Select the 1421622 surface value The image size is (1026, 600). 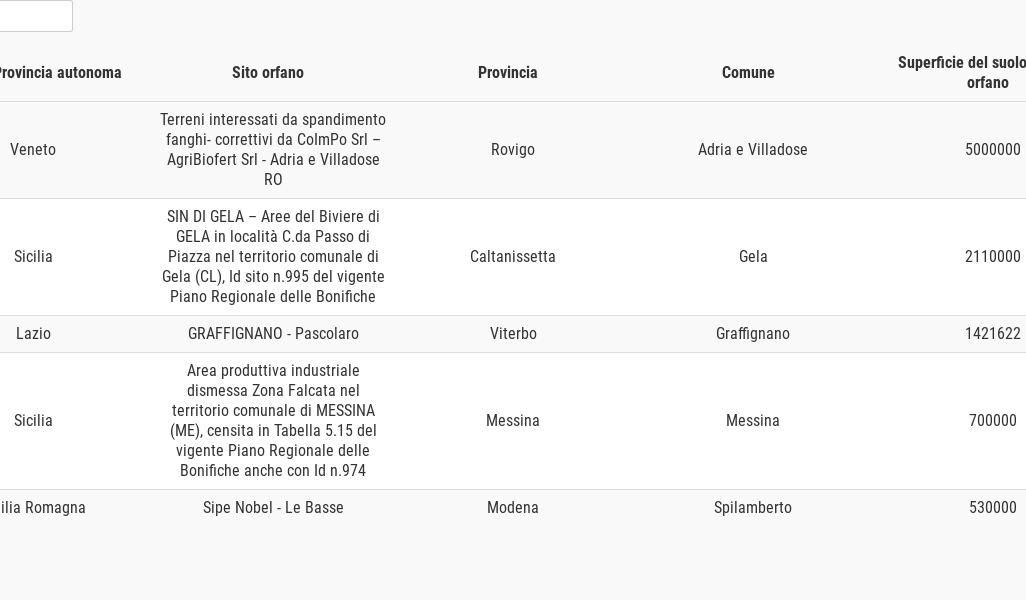(992, 334)
